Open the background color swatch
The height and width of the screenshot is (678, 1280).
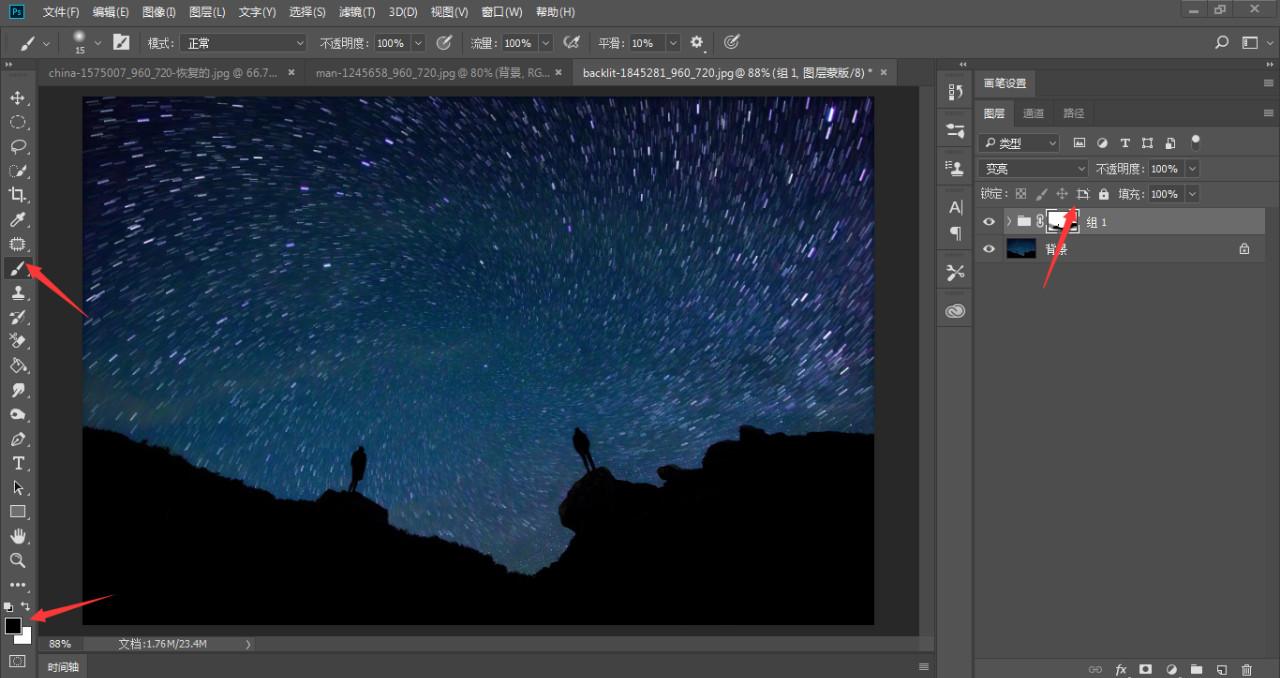[x=27, y=639]
